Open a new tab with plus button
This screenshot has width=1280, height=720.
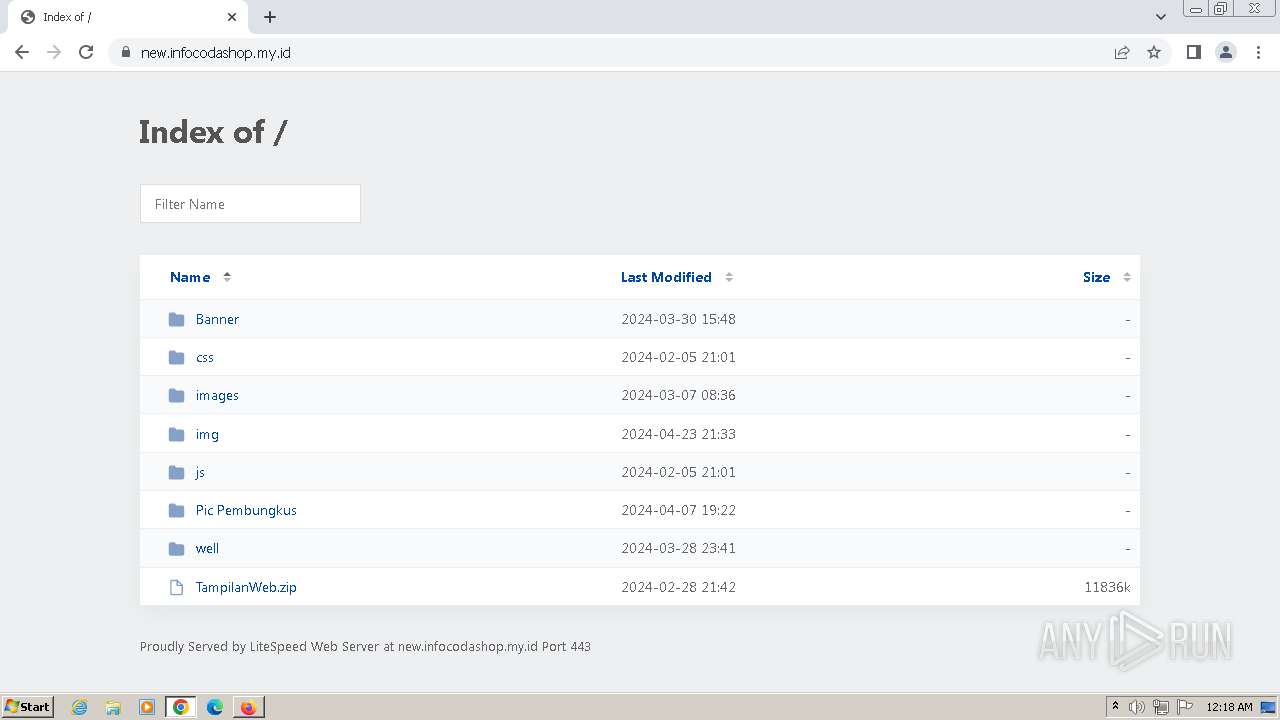[270, 17]
